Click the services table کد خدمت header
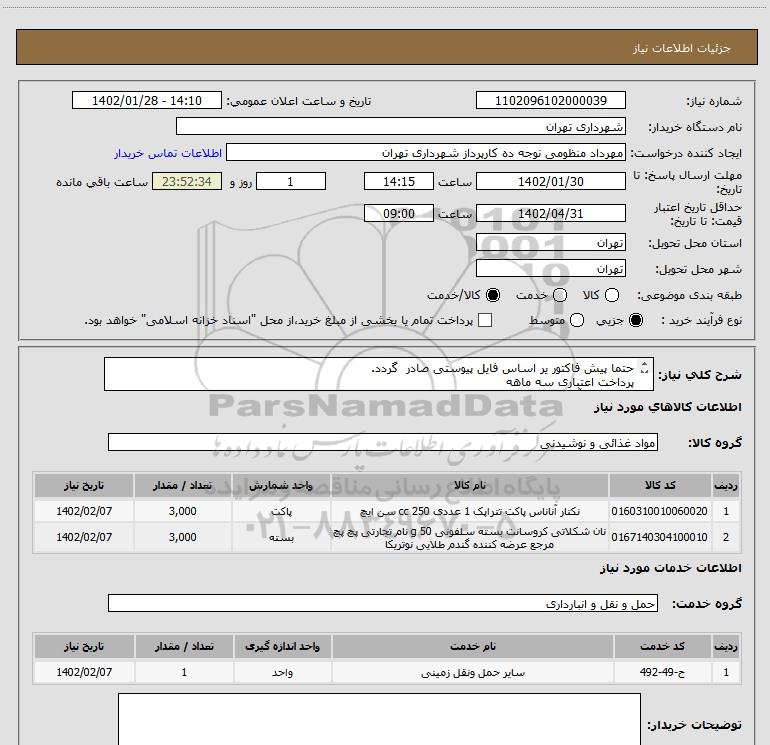 [662, 646]
